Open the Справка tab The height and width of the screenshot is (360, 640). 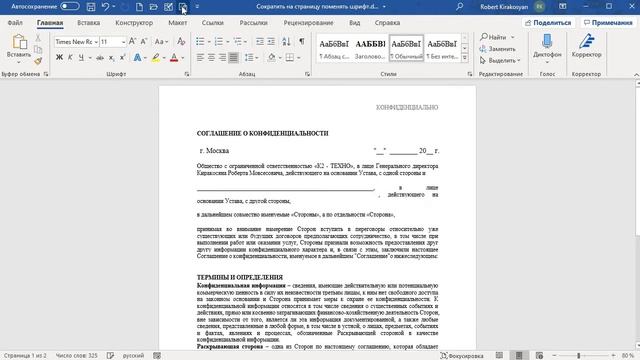point(387,23)
